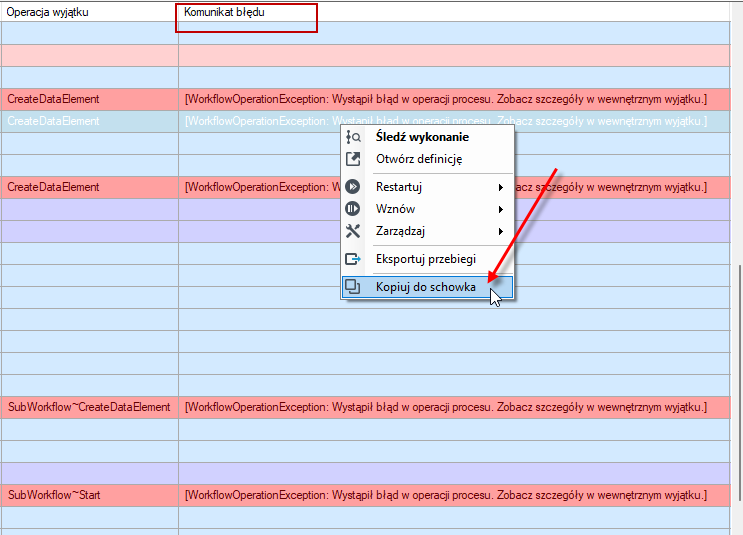This screenshot has height=535, width=743.
Task: Click the Śledź wykonanie magnifier icon
Action: coord(353,137)
